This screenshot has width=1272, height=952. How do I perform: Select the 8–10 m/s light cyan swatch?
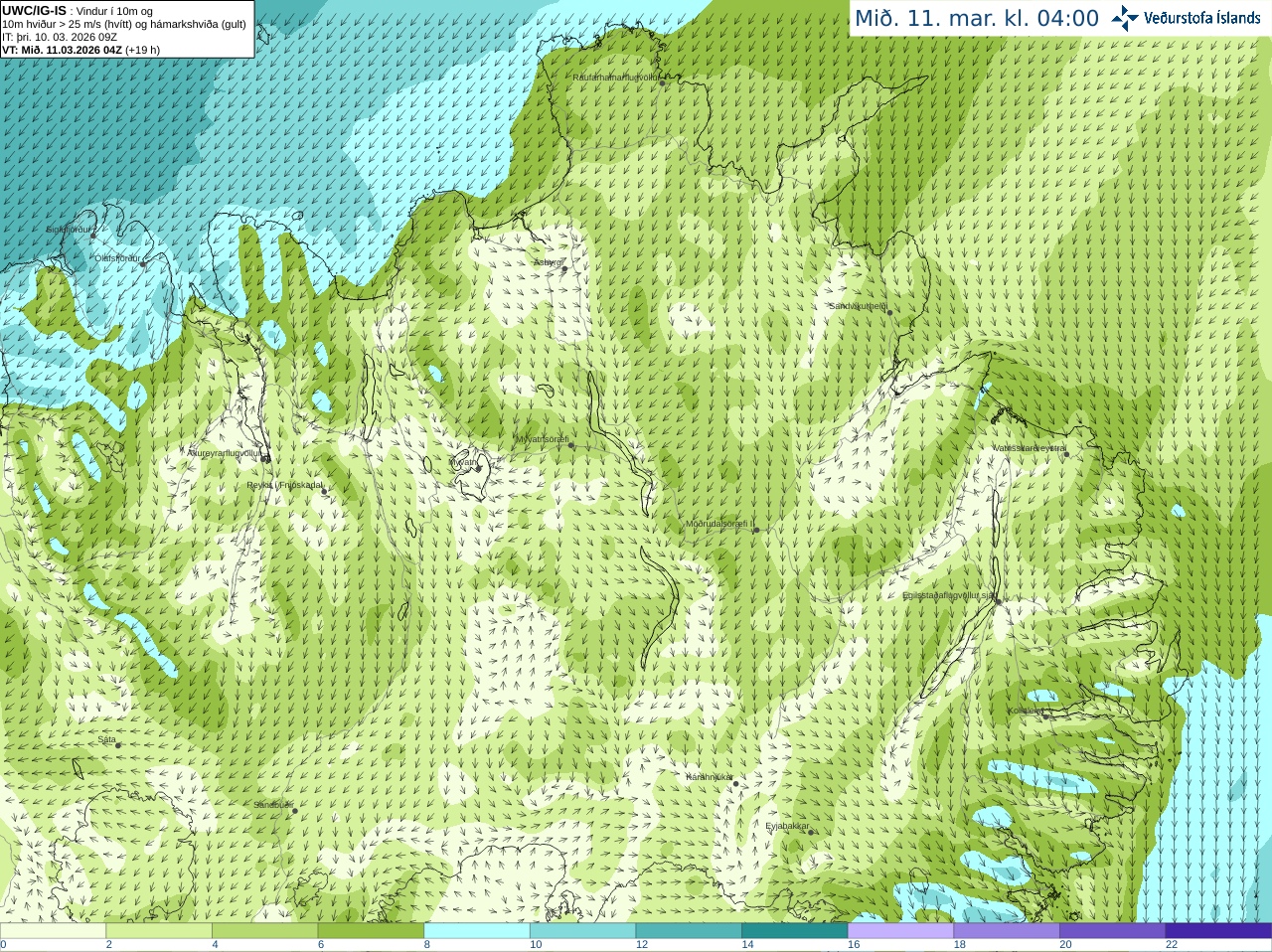point(477,931)
